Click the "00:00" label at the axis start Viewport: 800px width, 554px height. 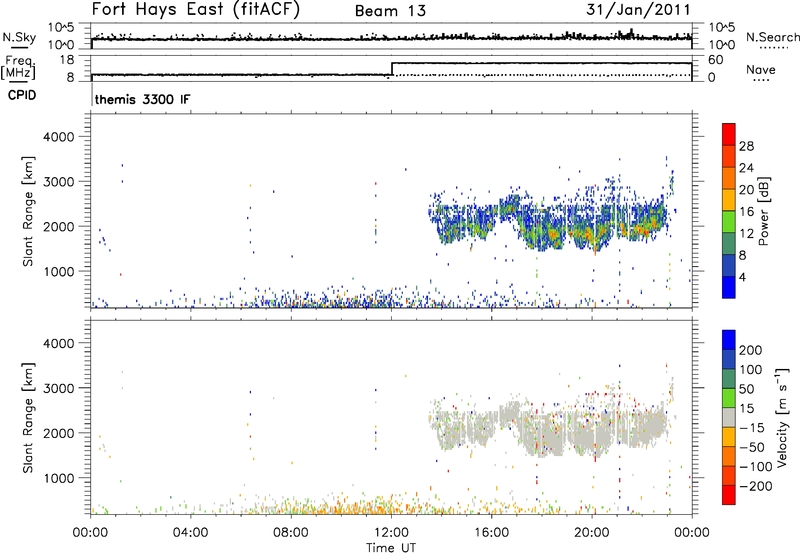(x=90, y=533)
